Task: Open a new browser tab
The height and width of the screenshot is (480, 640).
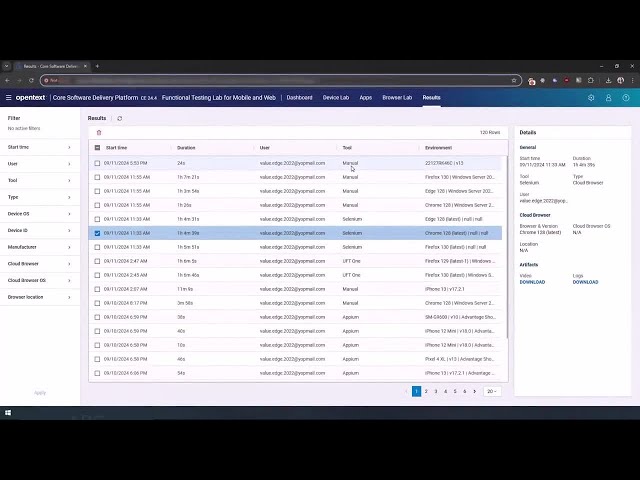Action: [97, 66]
